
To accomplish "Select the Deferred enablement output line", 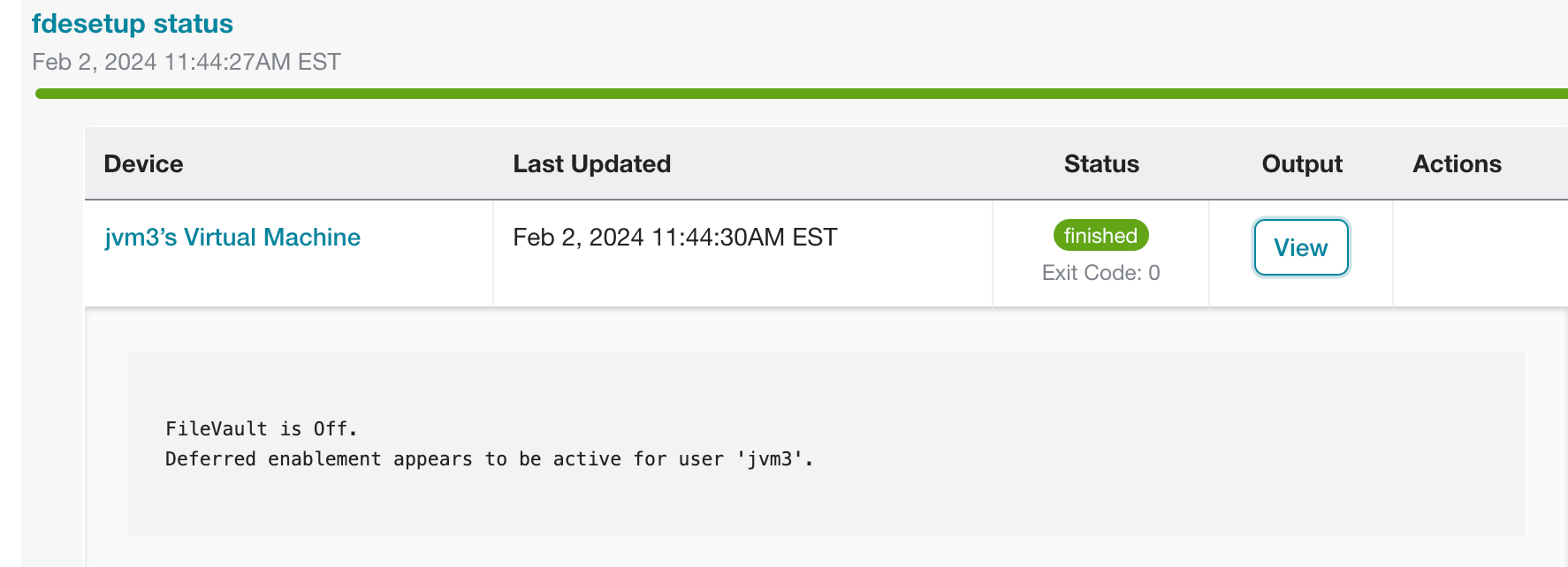I will click(489, 459).
